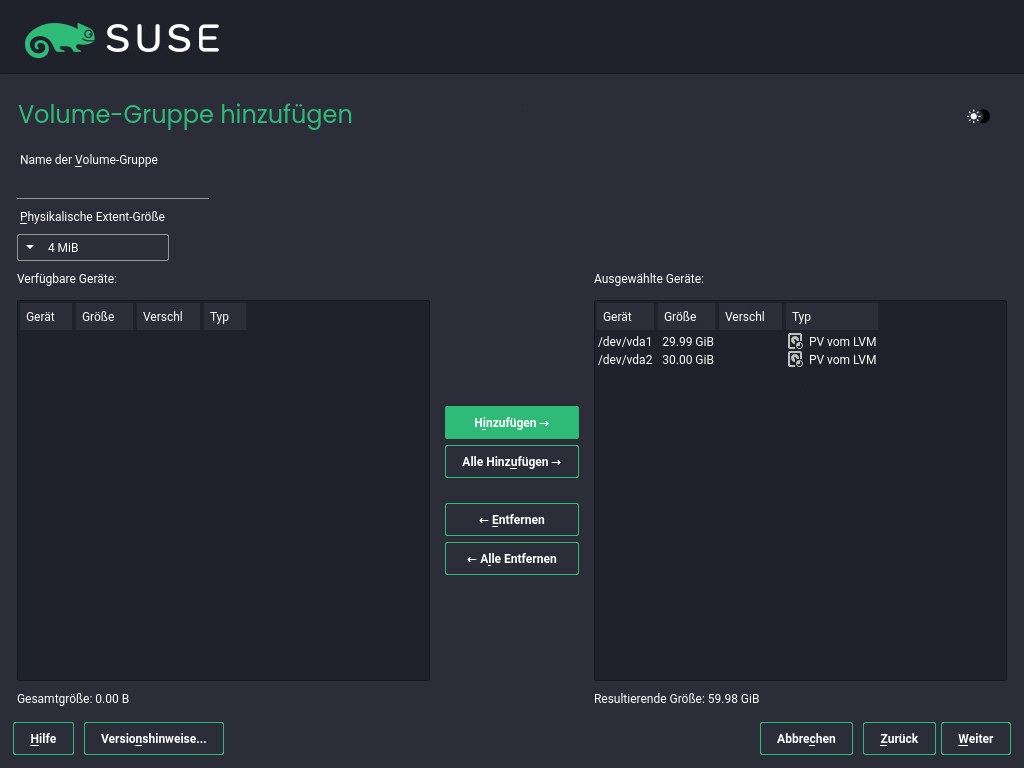Viewport: 1024px width, 768px height.
Task: Sort available devices by Gerät column
Action: 45,317
